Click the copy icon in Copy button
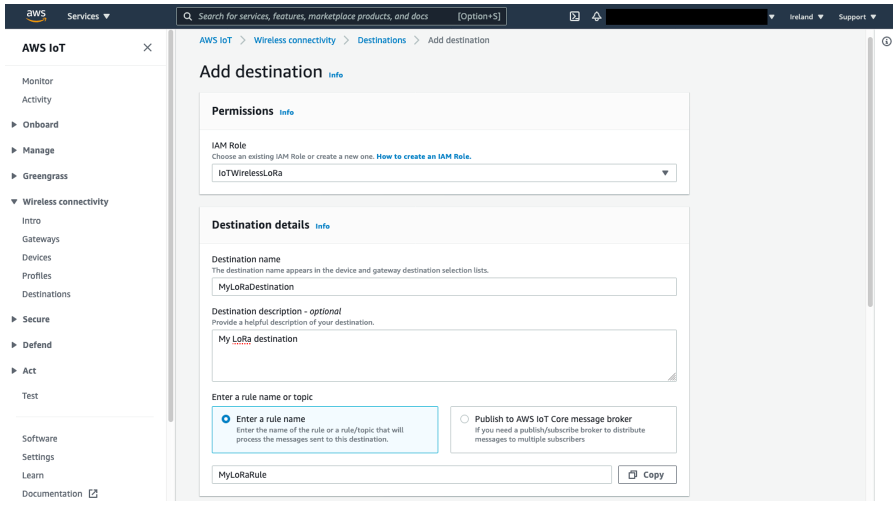 [x=633, y=475]
